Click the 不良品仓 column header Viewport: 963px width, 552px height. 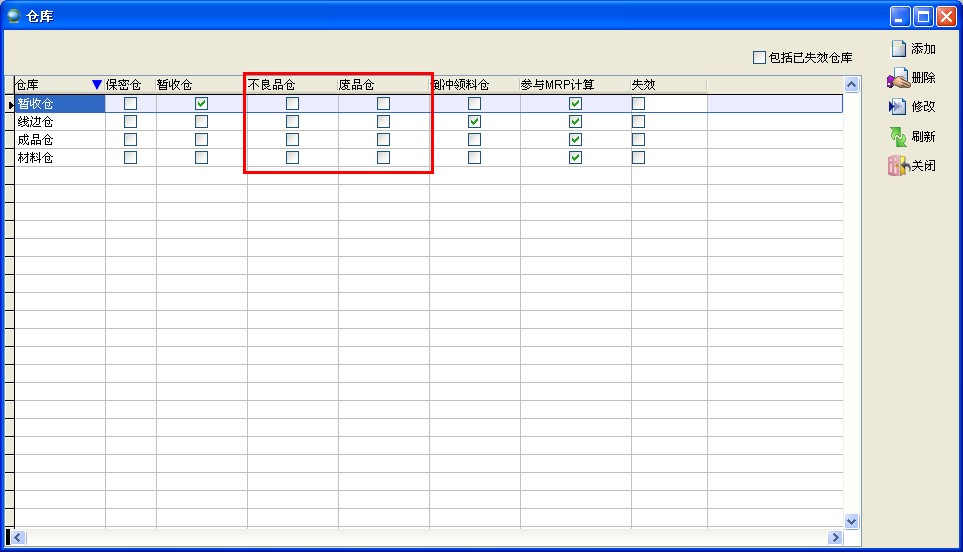point(292,85)
